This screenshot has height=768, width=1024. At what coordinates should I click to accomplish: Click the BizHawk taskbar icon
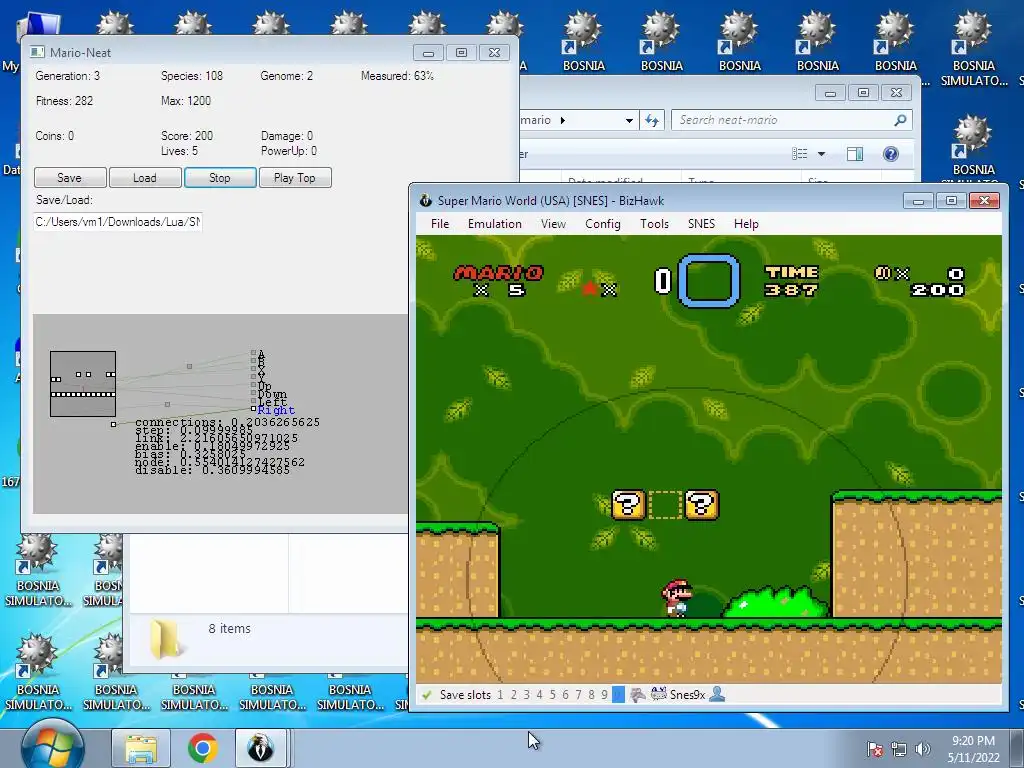[x=262, y=748]
